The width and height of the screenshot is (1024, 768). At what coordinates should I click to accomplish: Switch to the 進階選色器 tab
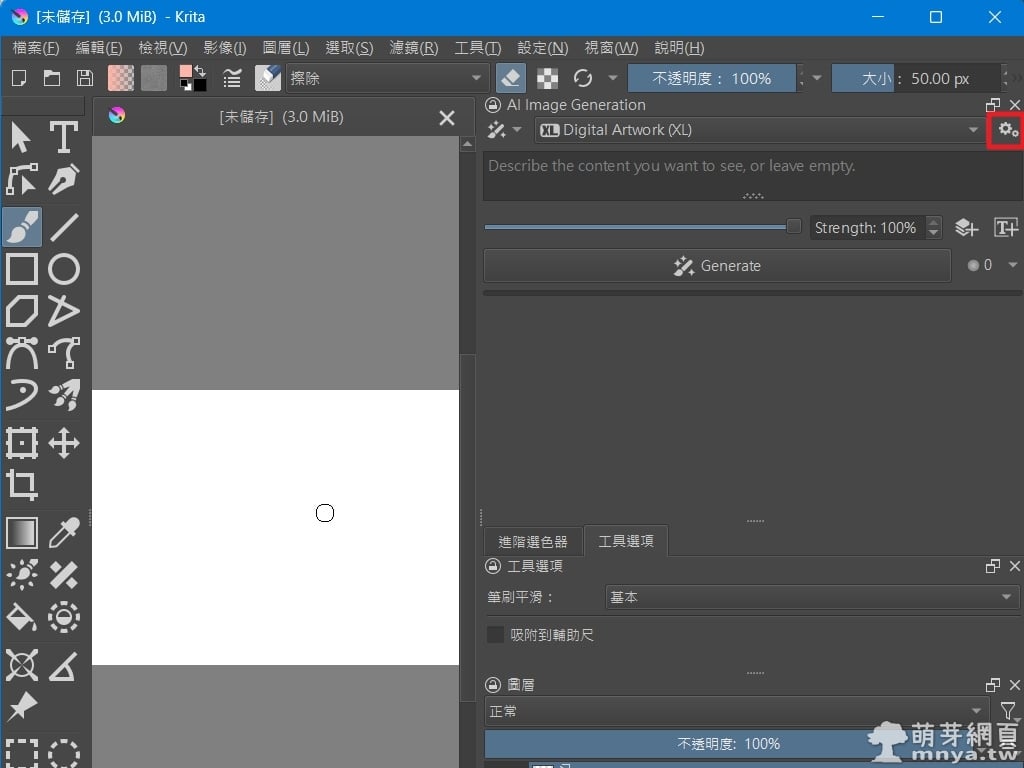pyautogui.click(x=532, y=541)
